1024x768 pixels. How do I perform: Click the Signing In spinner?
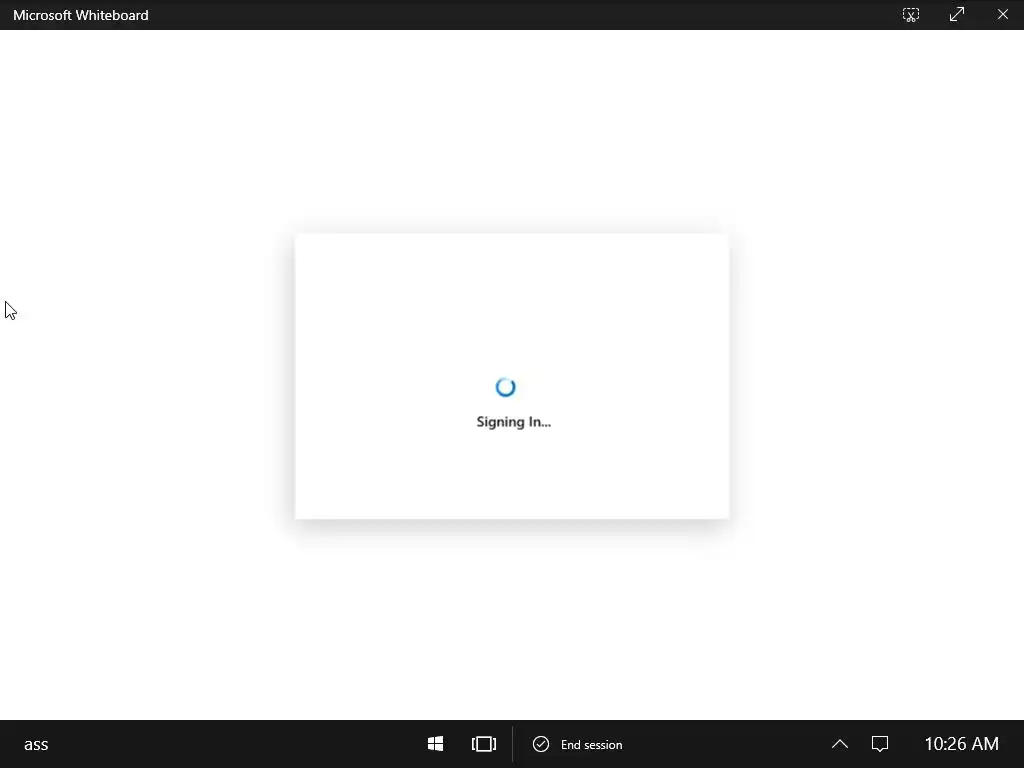[x=505, y=387]
